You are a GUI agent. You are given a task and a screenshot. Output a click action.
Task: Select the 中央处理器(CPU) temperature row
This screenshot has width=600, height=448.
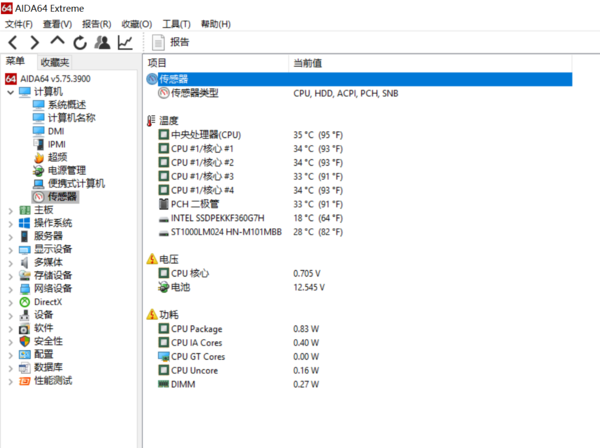[x=359, y=135]
